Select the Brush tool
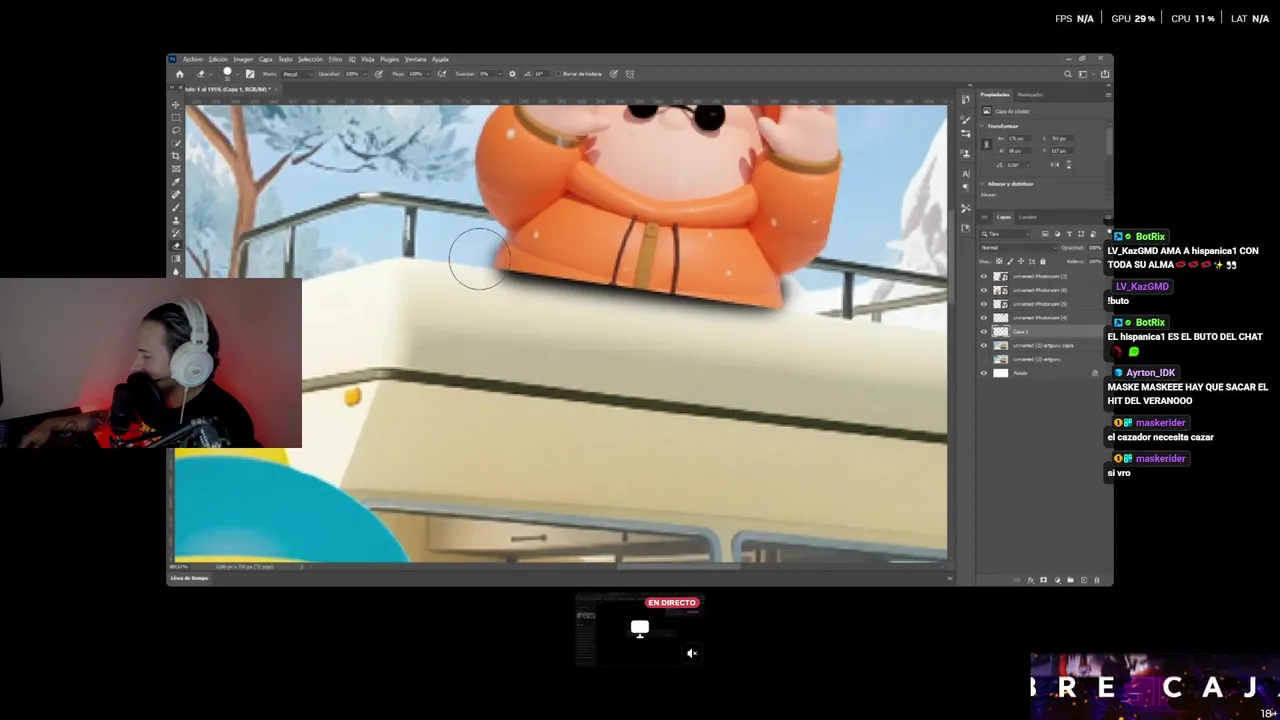The image size is (1280, 720). [x=176, y=208]
